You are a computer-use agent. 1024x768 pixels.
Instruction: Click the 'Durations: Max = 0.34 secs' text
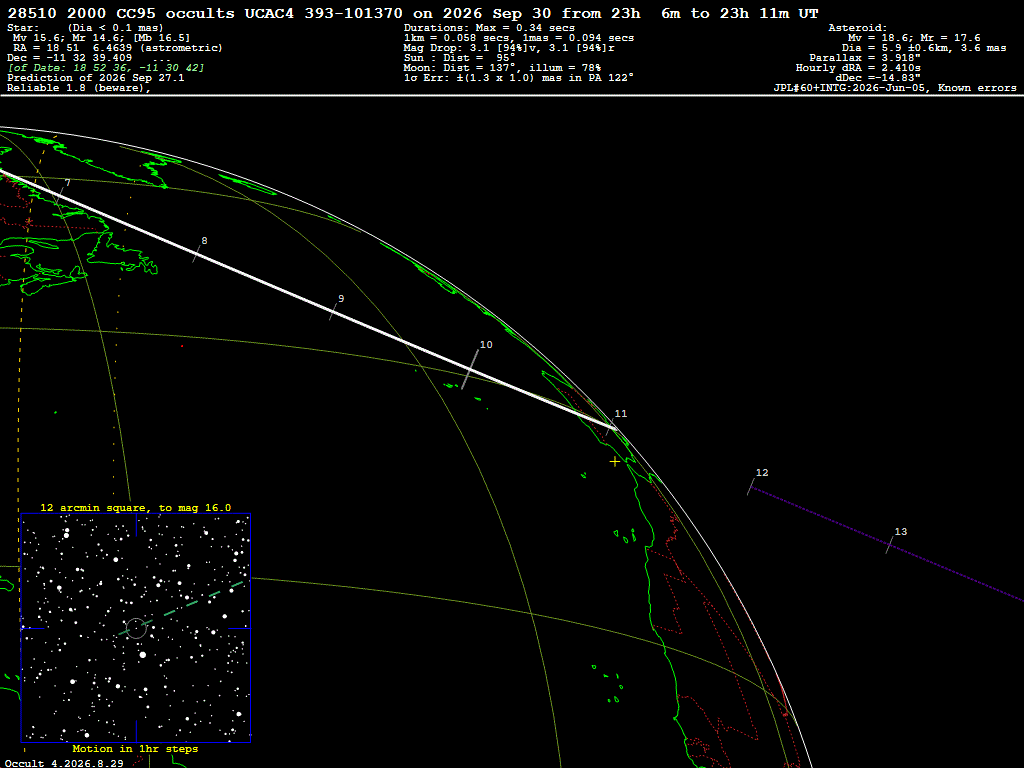coord(489,28)
